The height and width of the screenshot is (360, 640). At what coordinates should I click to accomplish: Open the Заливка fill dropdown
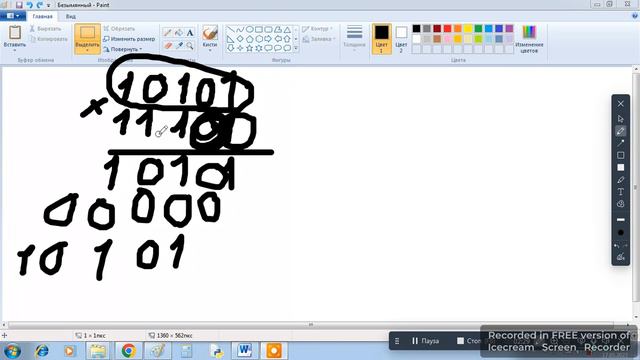tap(319, 39)
